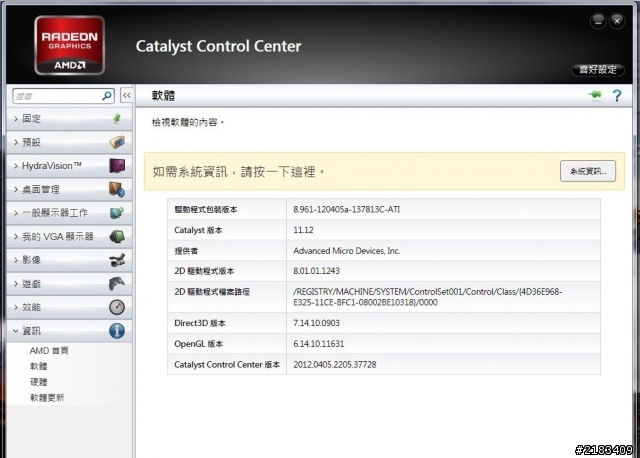Expand the 我的 VGA 顯示器 section
The height and width of the screenshot is (458, 640).
69,236
